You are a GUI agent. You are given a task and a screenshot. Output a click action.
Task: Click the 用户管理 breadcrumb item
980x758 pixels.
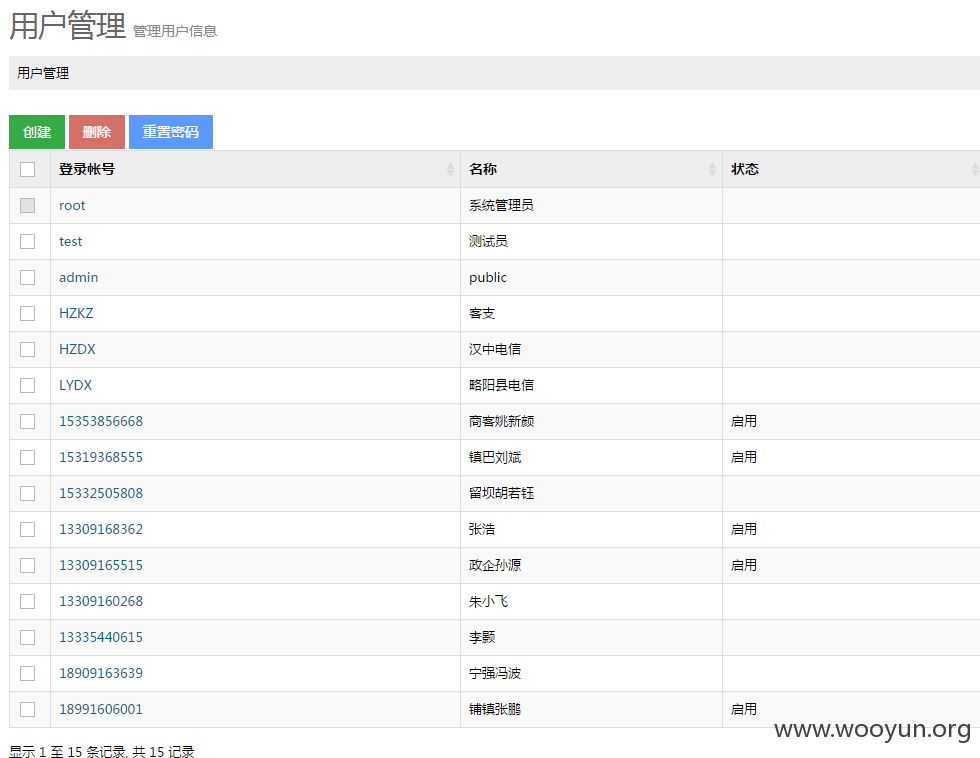click(x=43, y=73)
